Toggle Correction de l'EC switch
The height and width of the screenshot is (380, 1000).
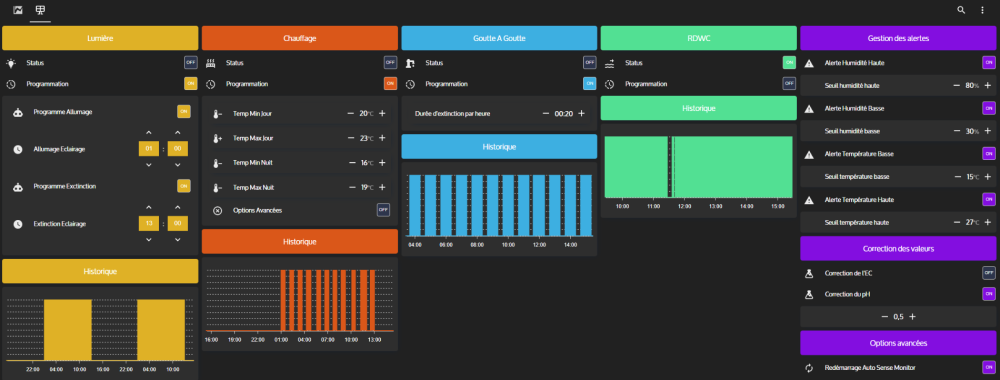point(989,273)
